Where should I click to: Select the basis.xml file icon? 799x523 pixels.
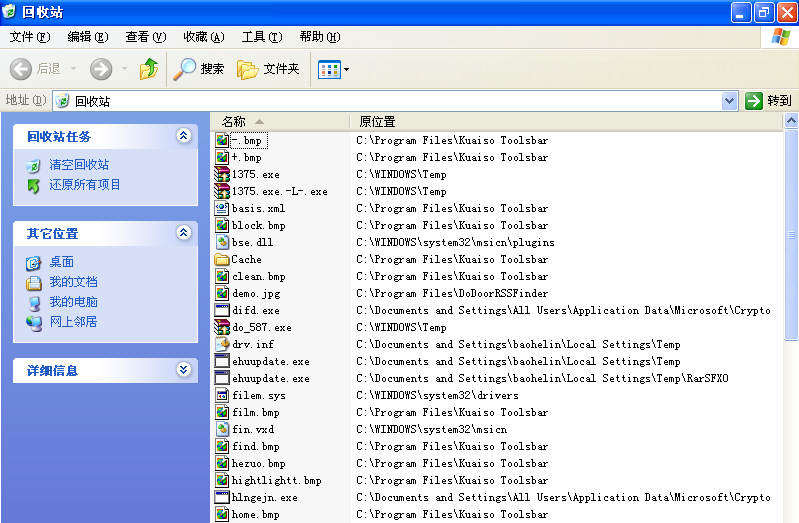tap(222, 208)
